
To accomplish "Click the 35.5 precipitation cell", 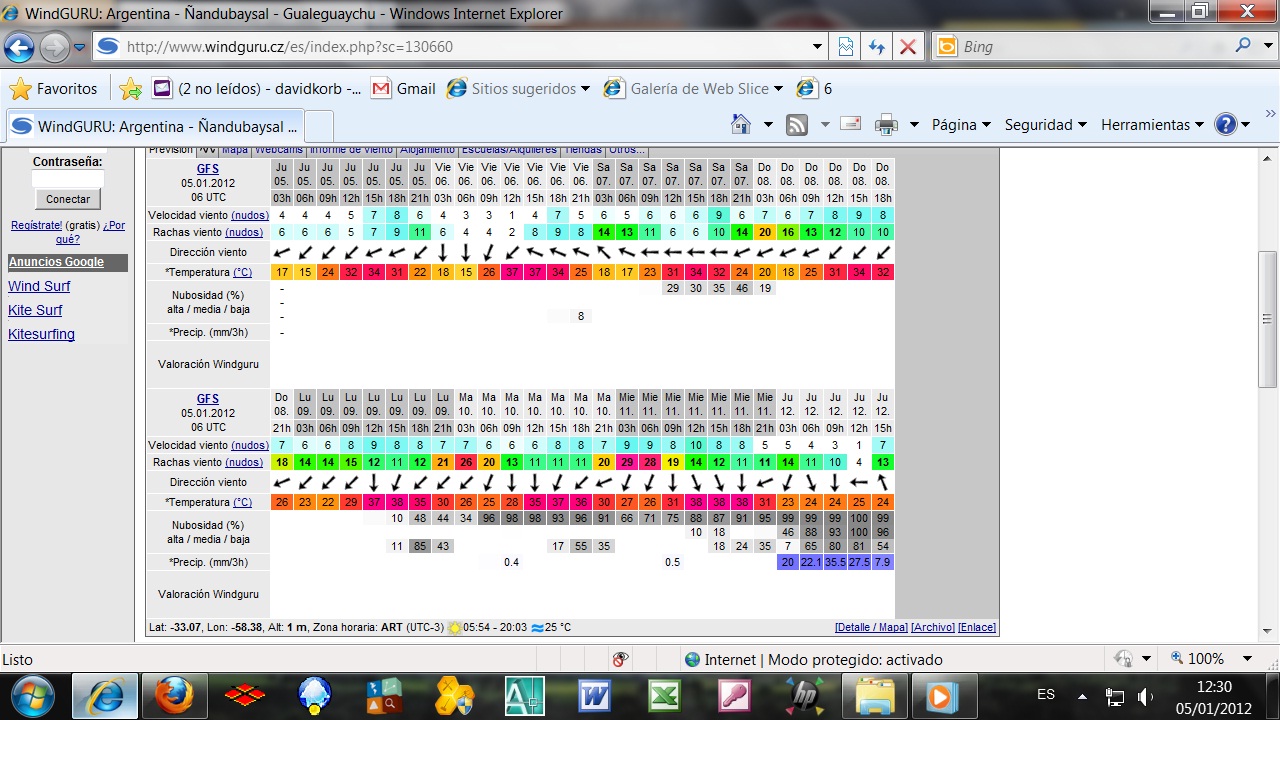I will [835, 562].
